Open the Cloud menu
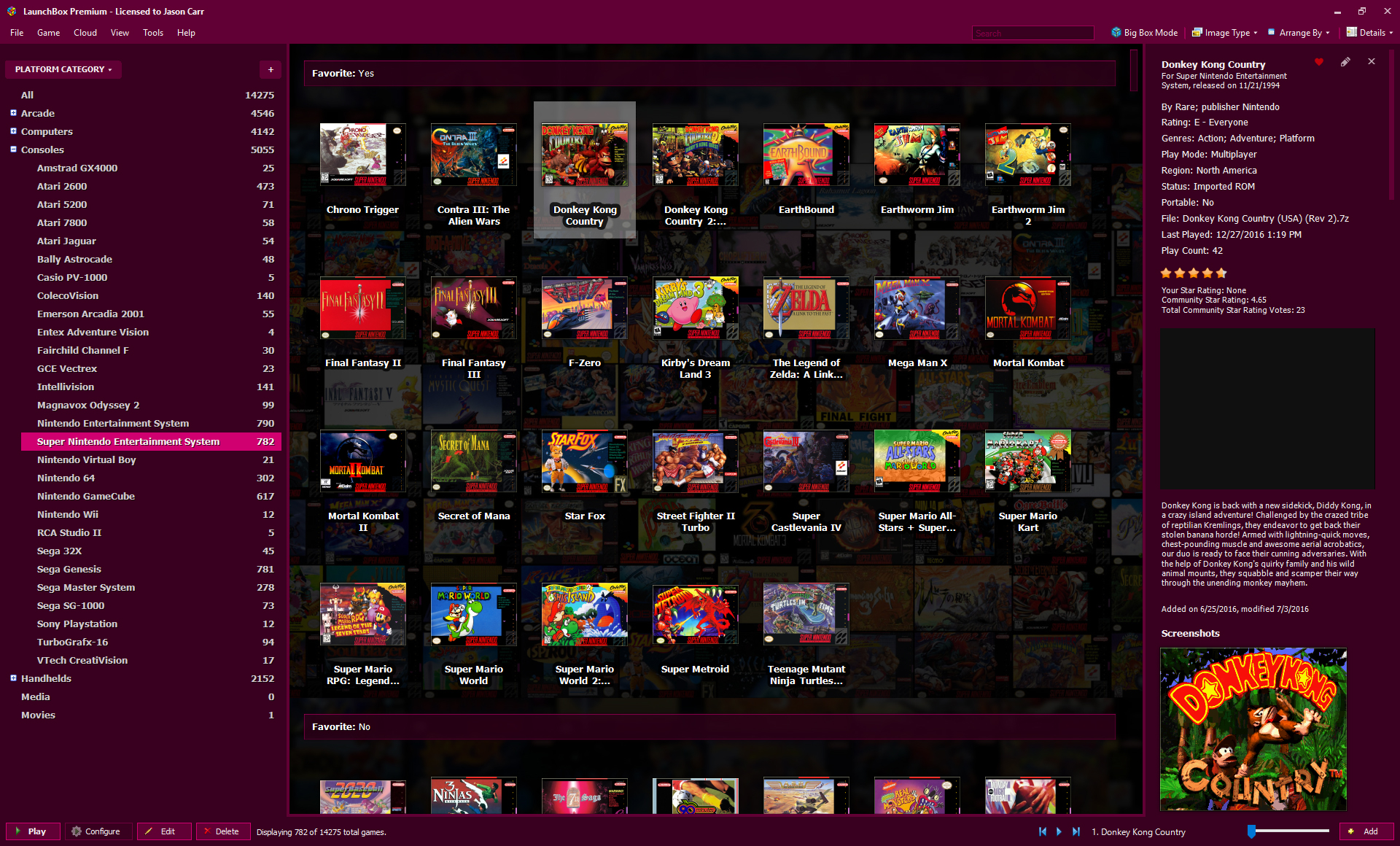 tap(85, 33)
